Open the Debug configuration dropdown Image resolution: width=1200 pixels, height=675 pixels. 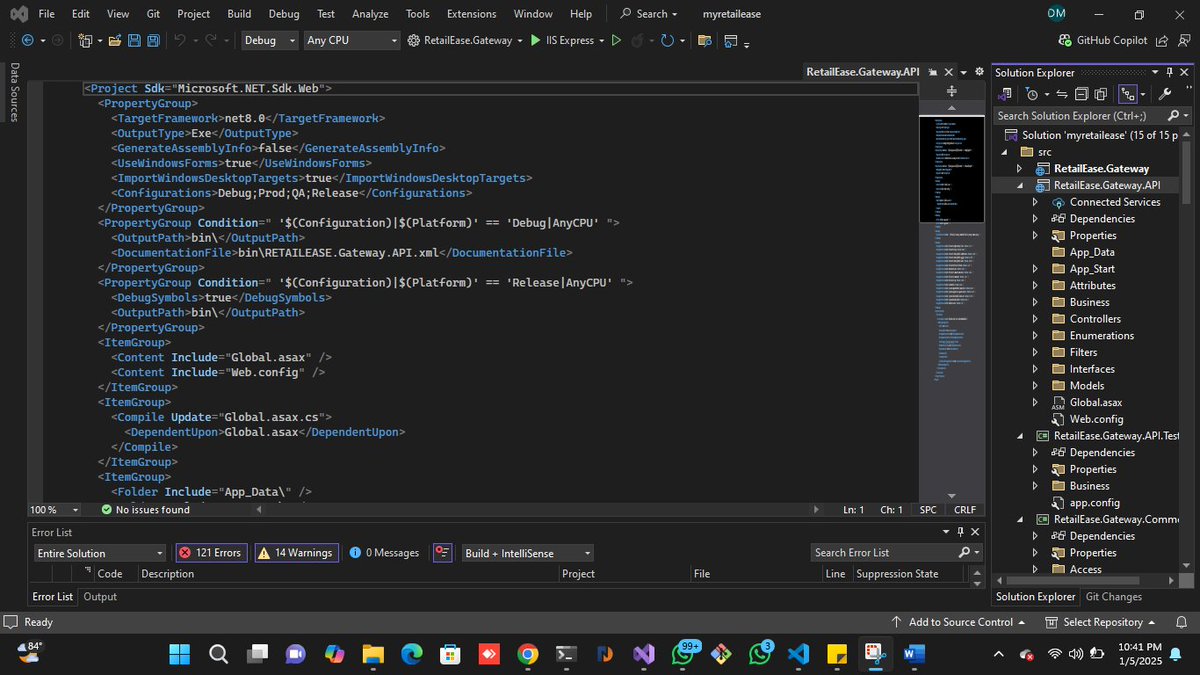[x=270, y=41]
